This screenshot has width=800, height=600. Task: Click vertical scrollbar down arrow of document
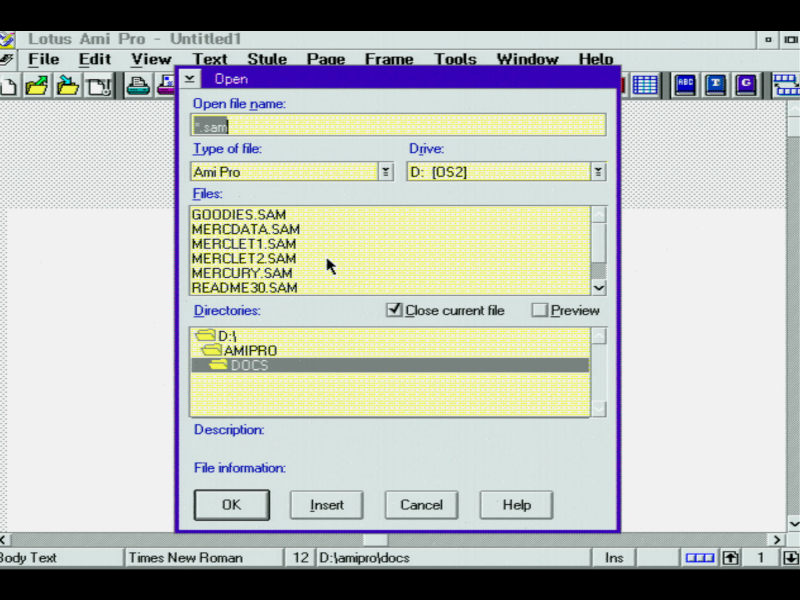coord(793,523)
